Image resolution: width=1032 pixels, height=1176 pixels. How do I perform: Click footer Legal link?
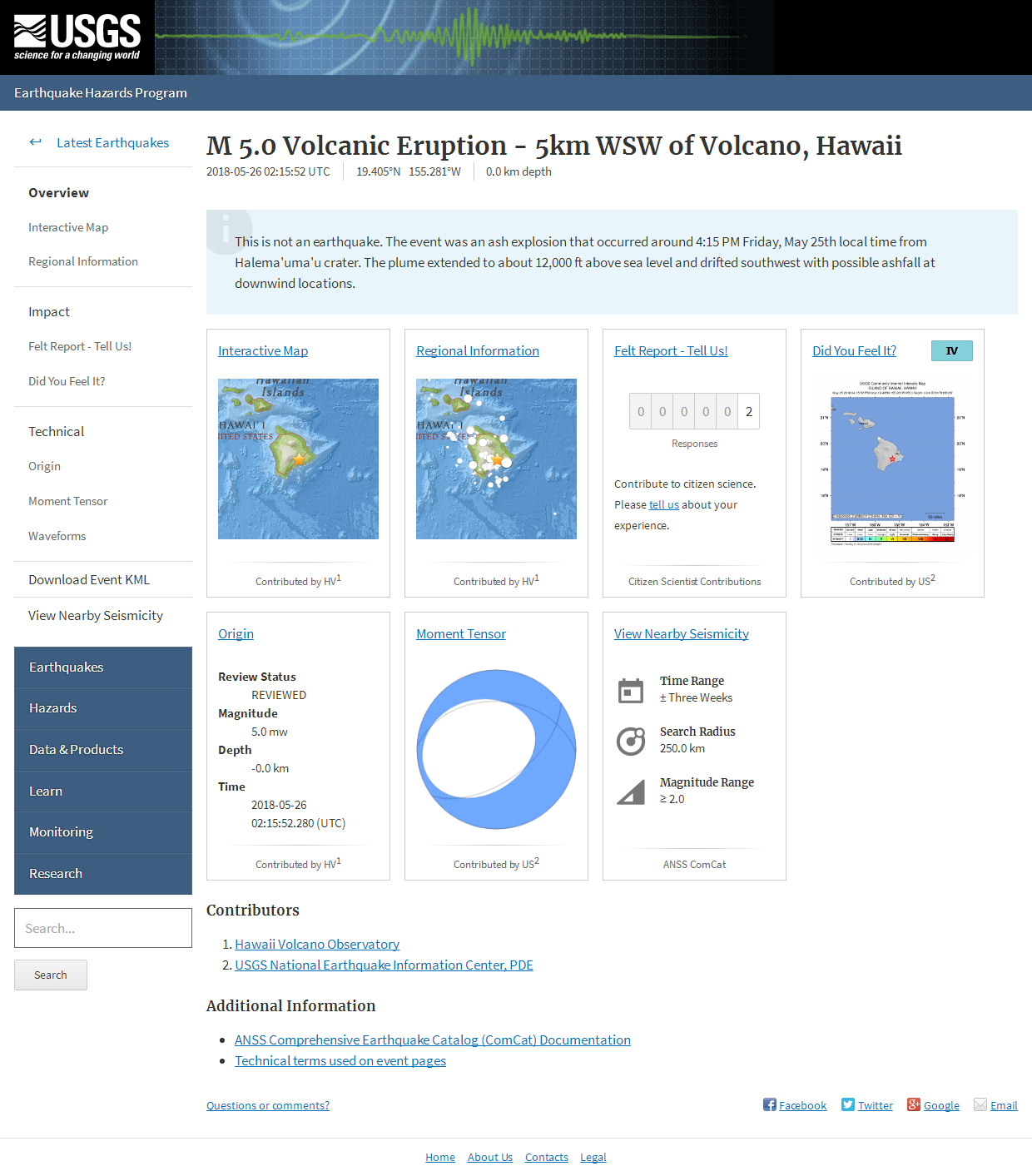[593, 1157]
